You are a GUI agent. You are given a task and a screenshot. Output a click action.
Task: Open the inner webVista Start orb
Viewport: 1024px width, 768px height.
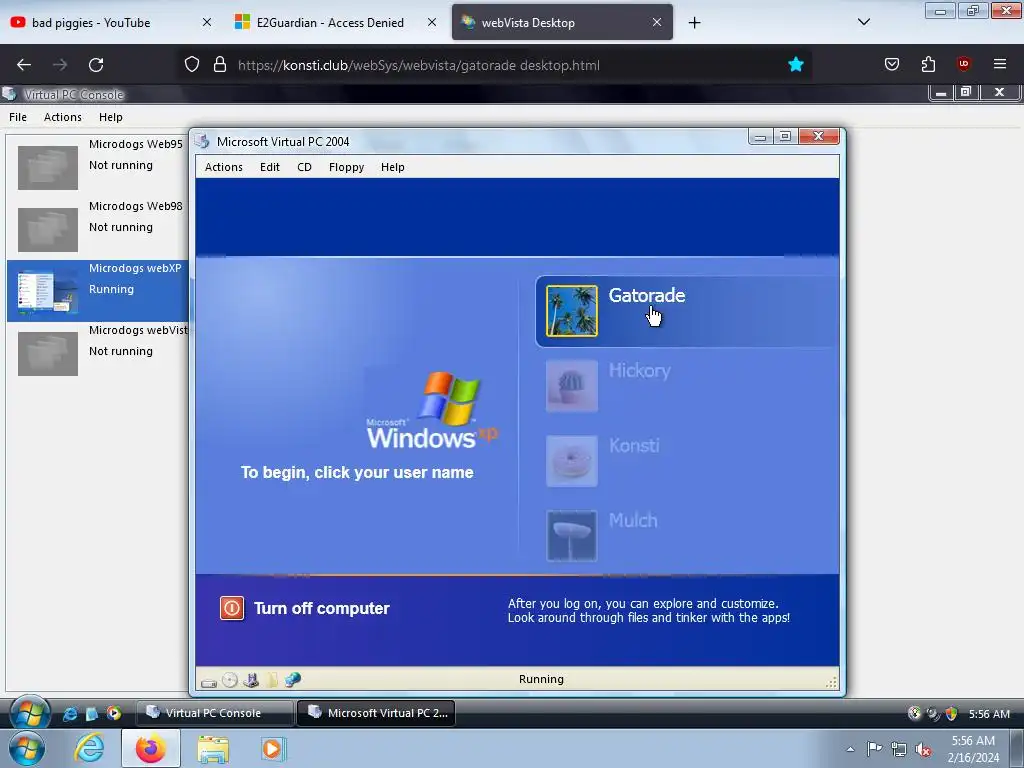click(30, 712)
